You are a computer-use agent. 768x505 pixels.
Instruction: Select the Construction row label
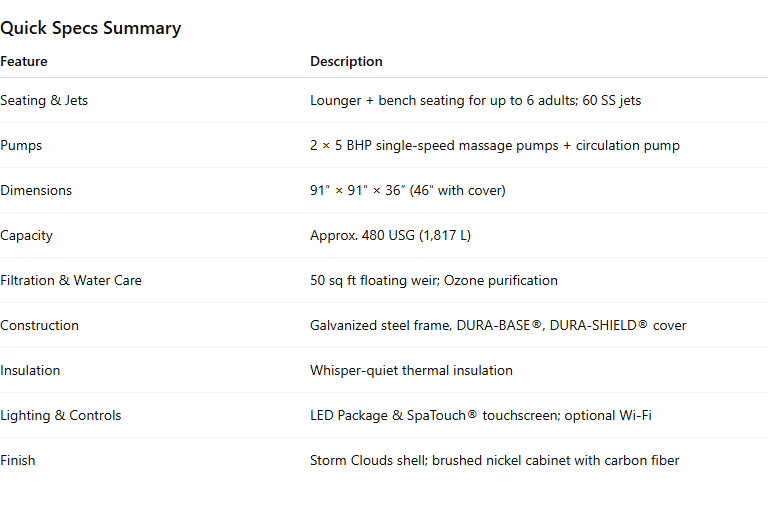pos(39,326)
